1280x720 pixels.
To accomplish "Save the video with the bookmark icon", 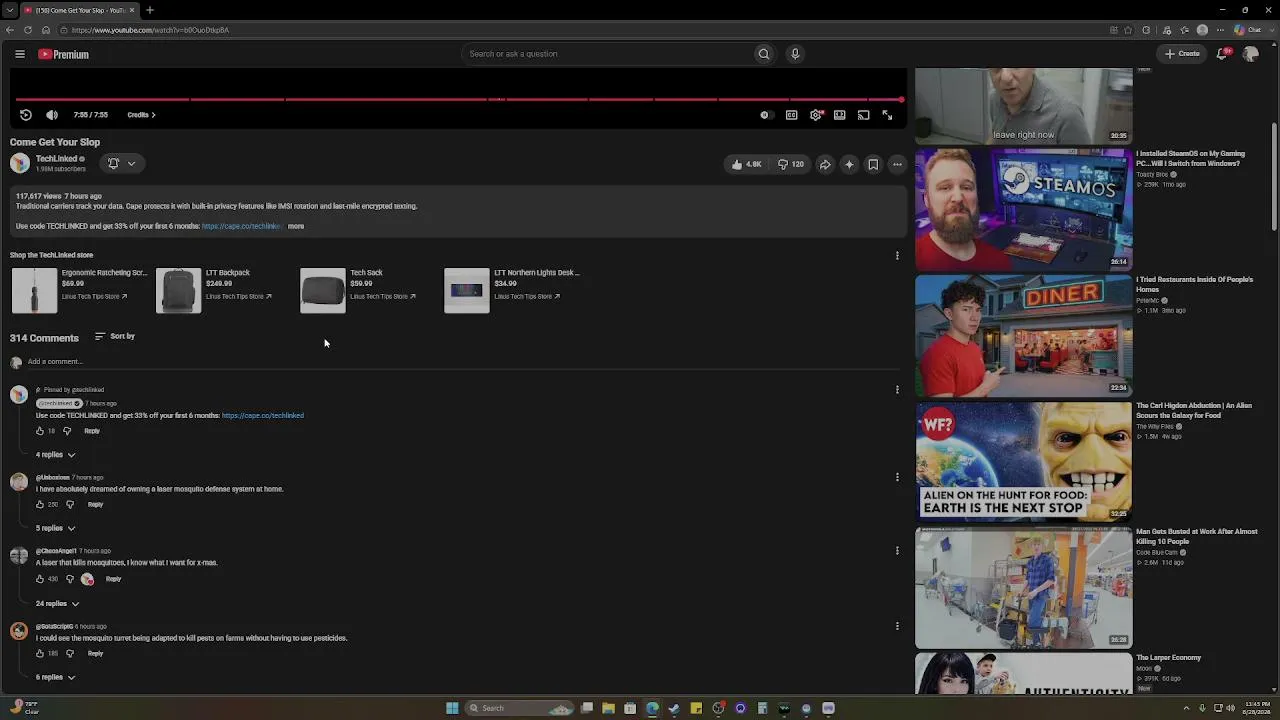I will coord(873,164).
